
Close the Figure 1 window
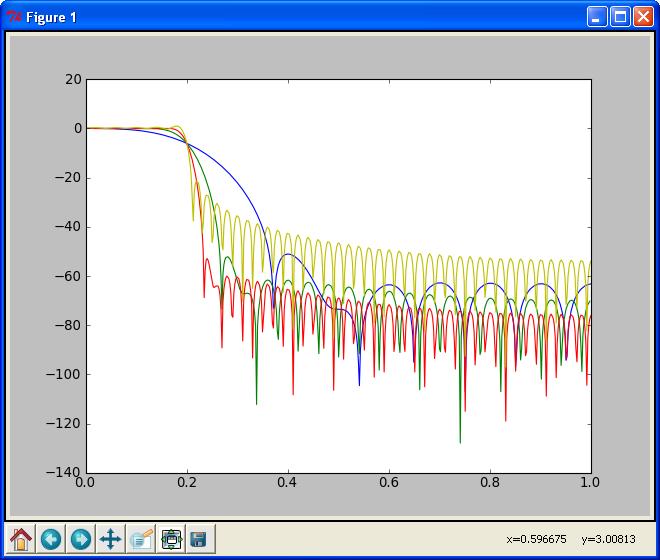coord(642,17)
